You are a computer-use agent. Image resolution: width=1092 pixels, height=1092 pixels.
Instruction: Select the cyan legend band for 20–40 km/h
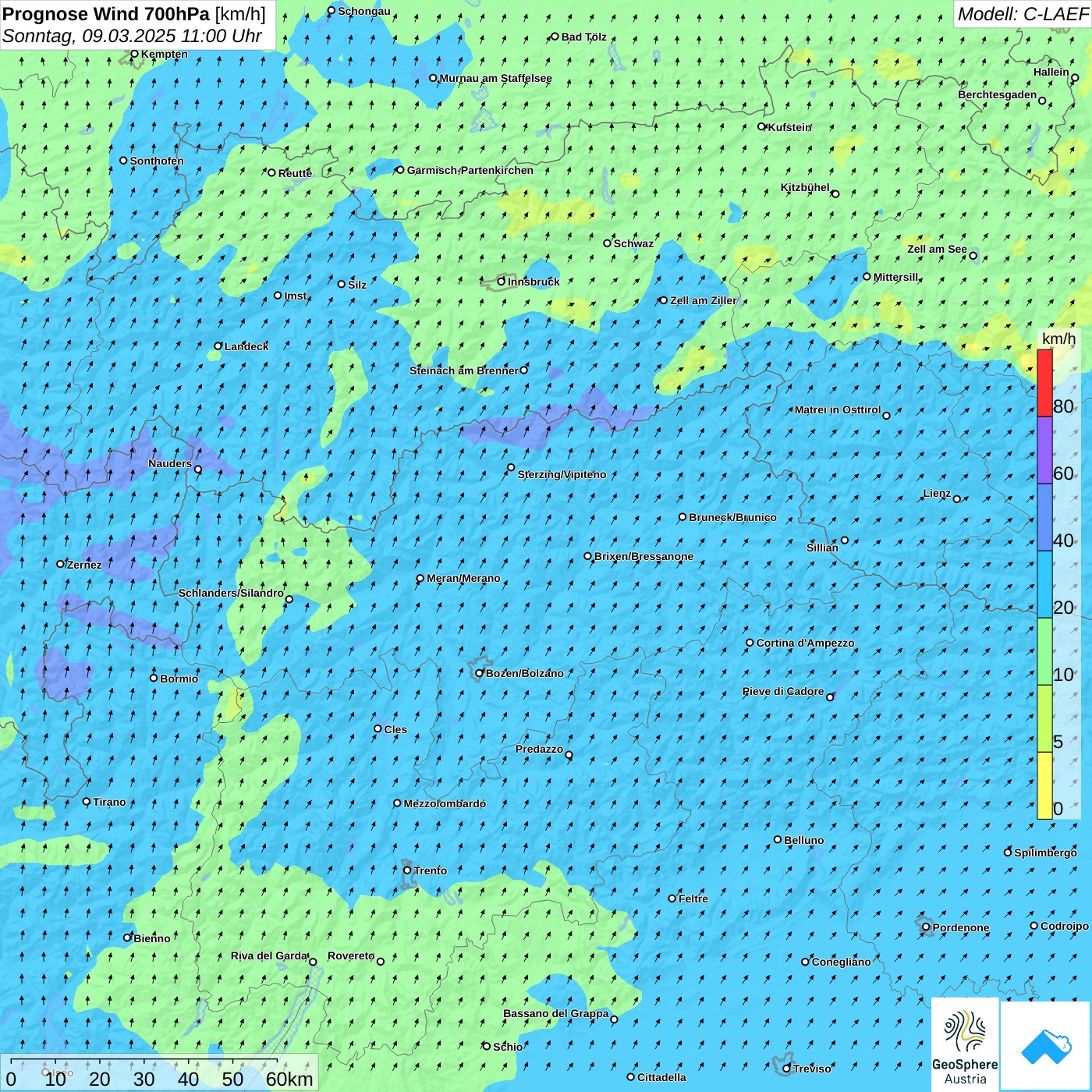point(1044,585)
